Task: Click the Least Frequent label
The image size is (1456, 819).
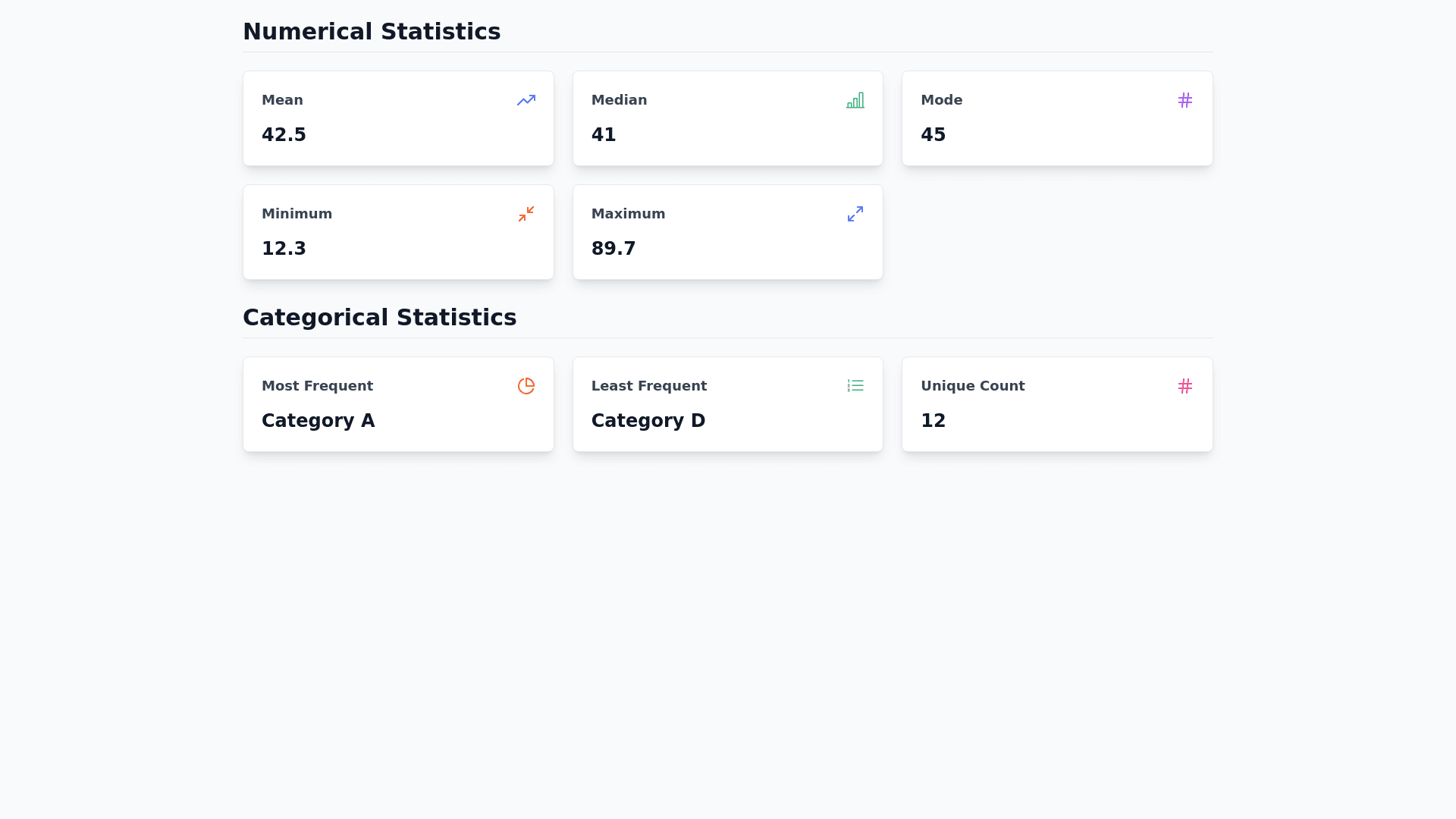Action: coord(649,386)
